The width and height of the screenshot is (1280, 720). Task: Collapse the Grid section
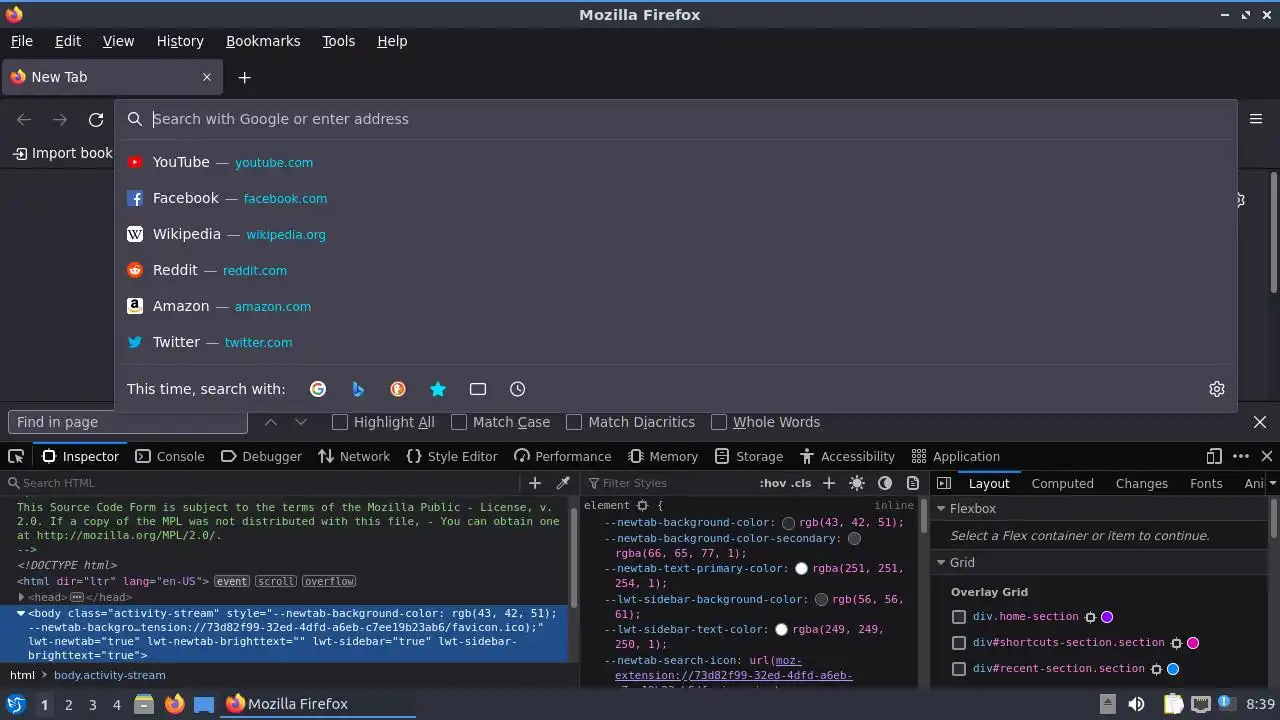click(x=941, y=563)
